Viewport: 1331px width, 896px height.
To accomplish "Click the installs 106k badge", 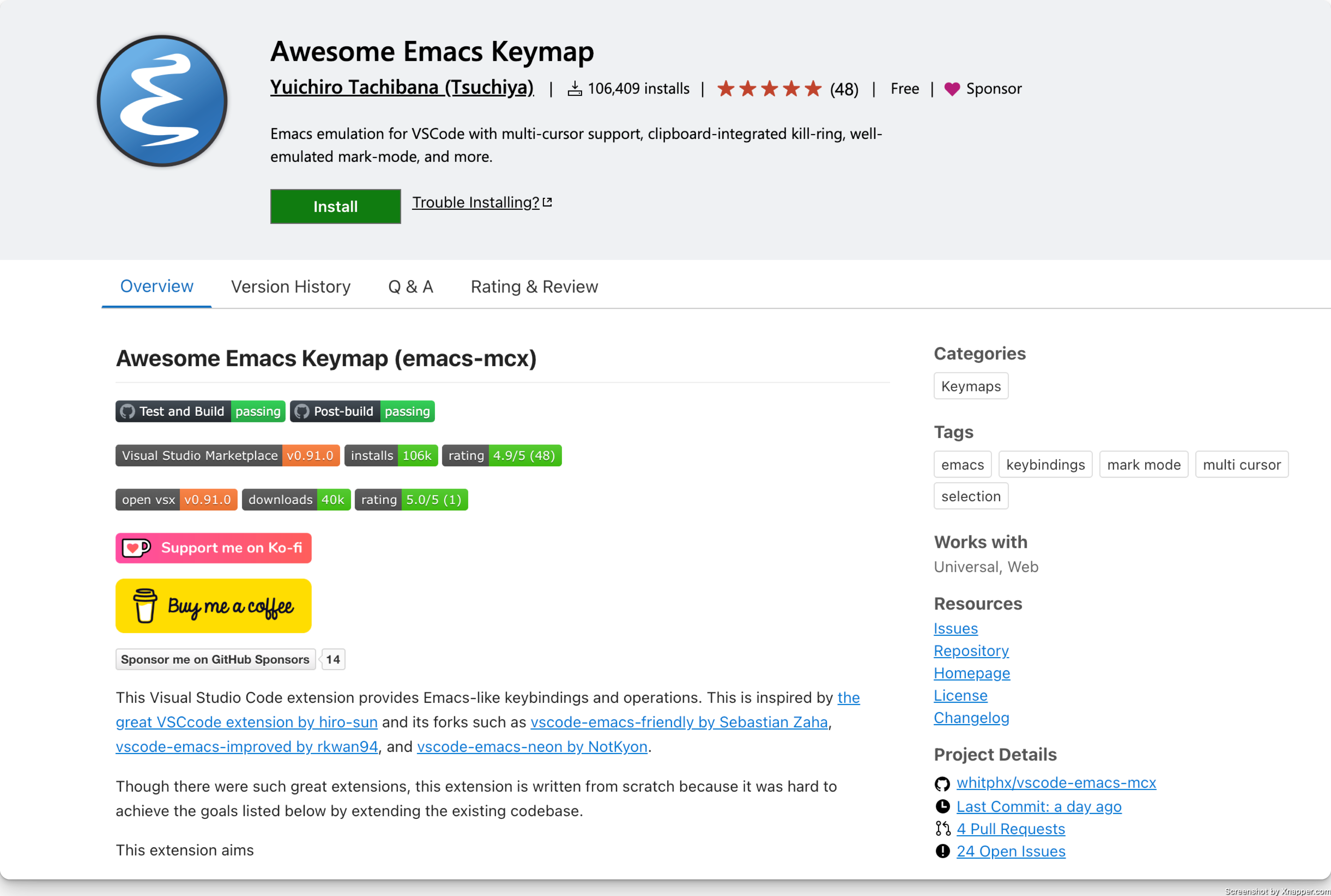I will point(391,455).
